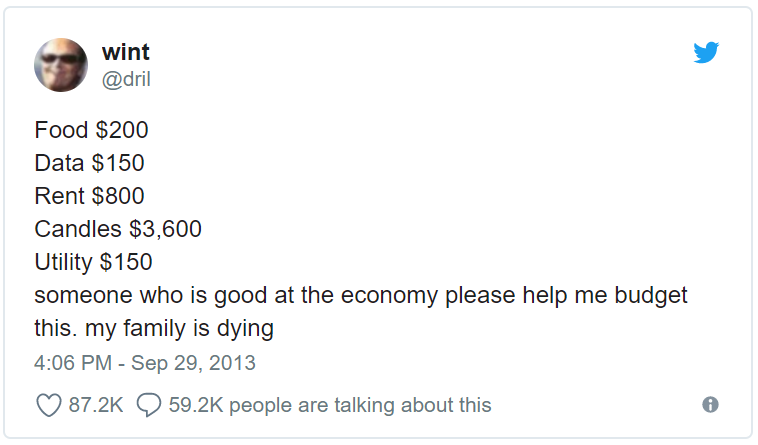Open the @dril handle link
The width and height of the screenshot is (758, 445).
(x=126, y=79)
